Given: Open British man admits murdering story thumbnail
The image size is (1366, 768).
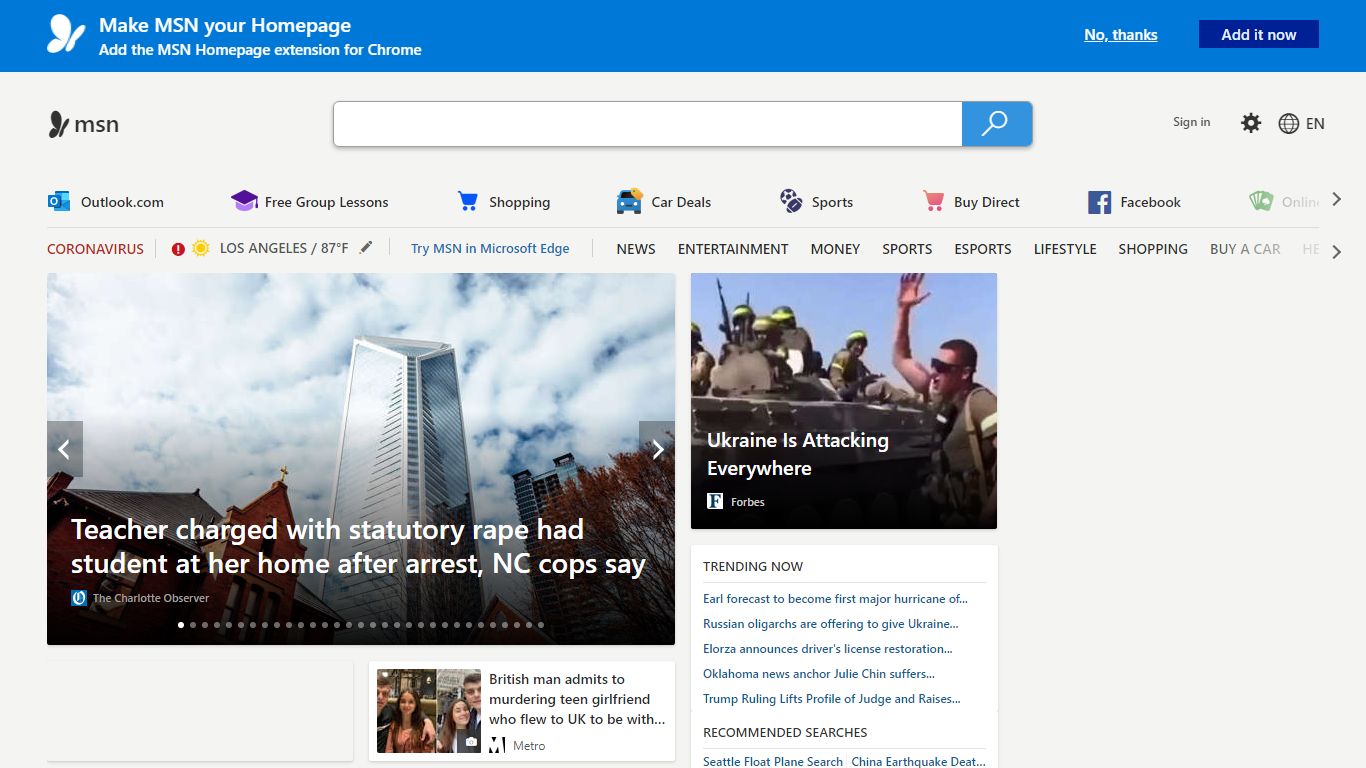Looking at the screenshot, I should pyautogui.click(x=429, y=711).
